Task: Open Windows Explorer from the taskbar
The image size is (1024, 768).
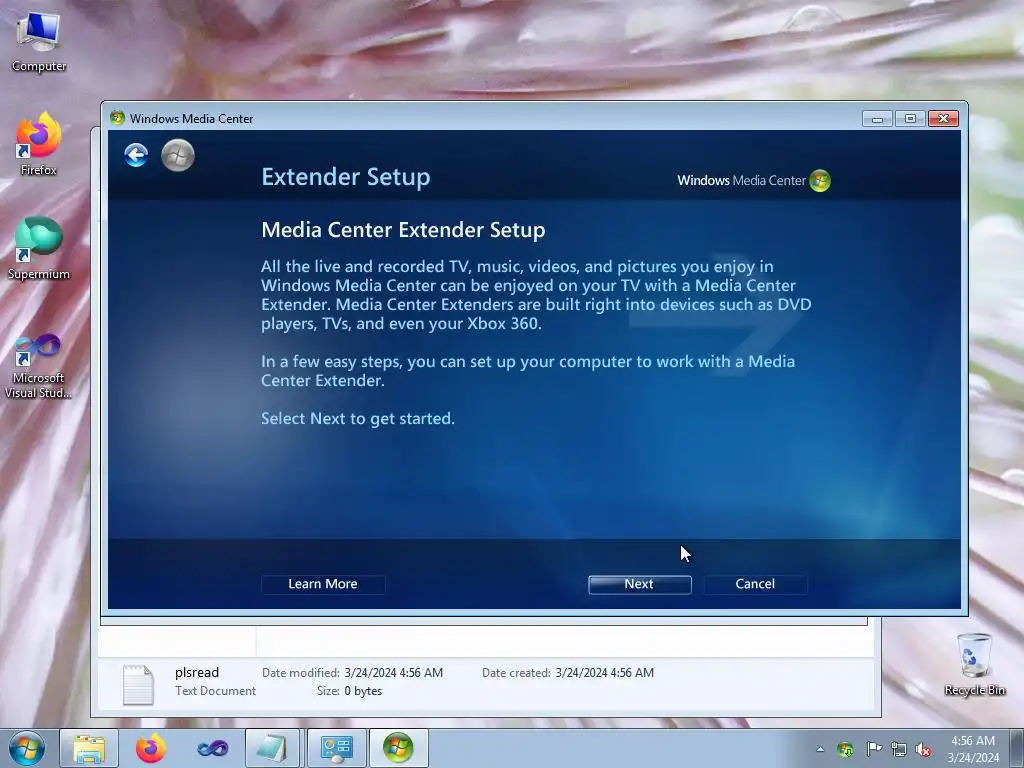Action: pyautogui.click(x=89, y=748)
